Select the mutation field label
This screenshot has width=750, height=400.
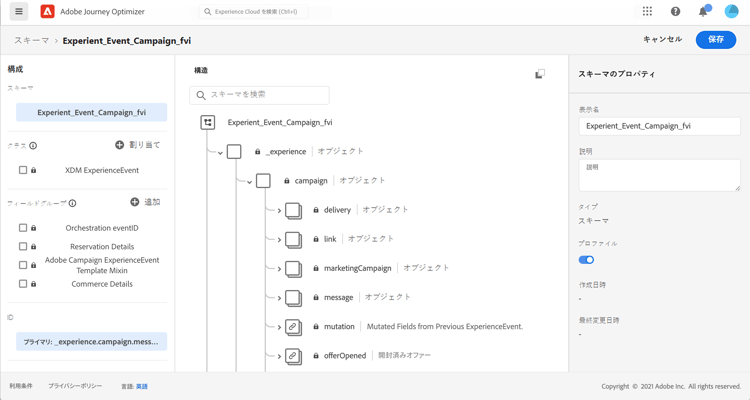click(339, 327)
